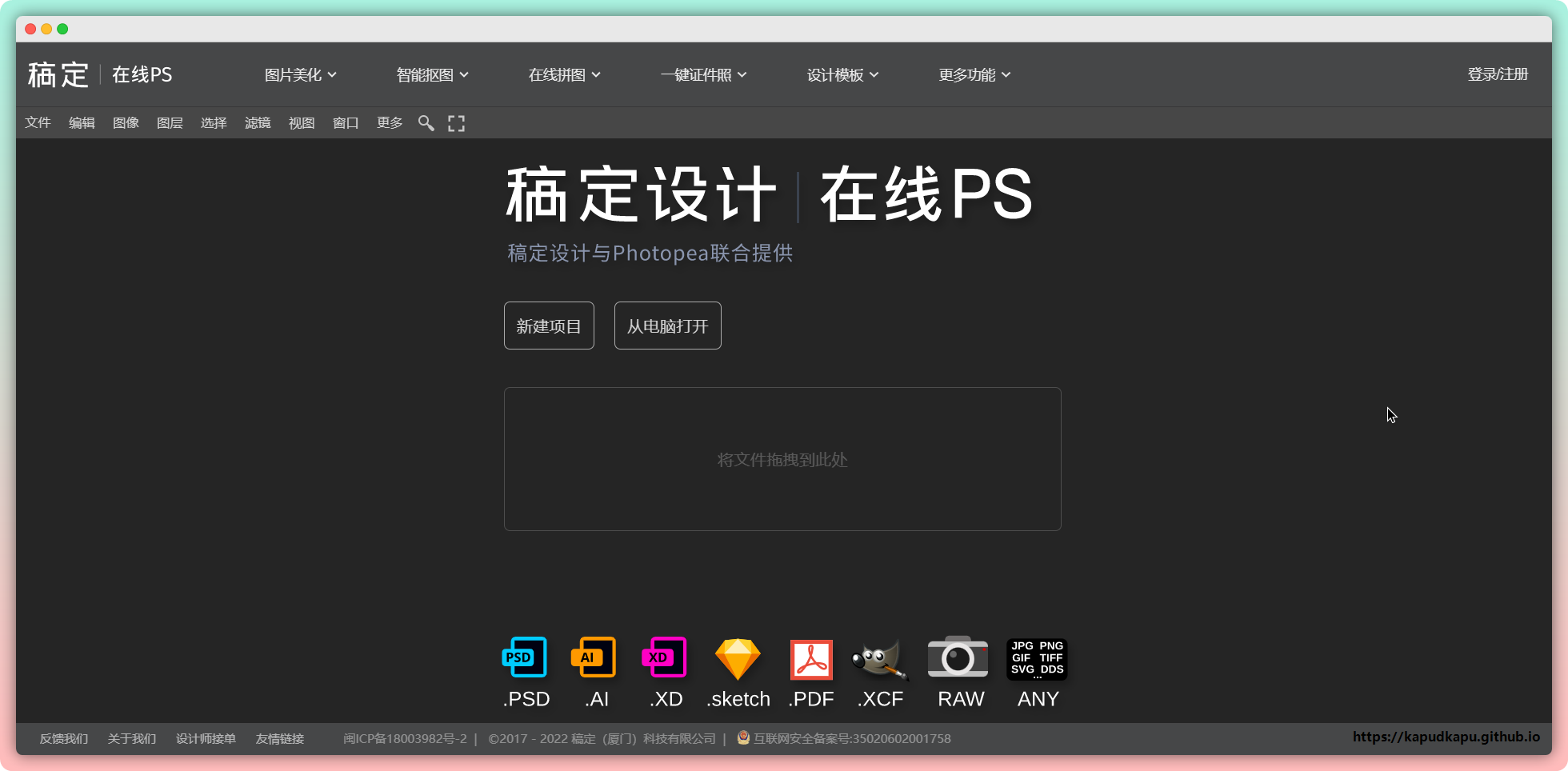
Task: Open the 反馈我们 footer link
Action: click(64, 738)
